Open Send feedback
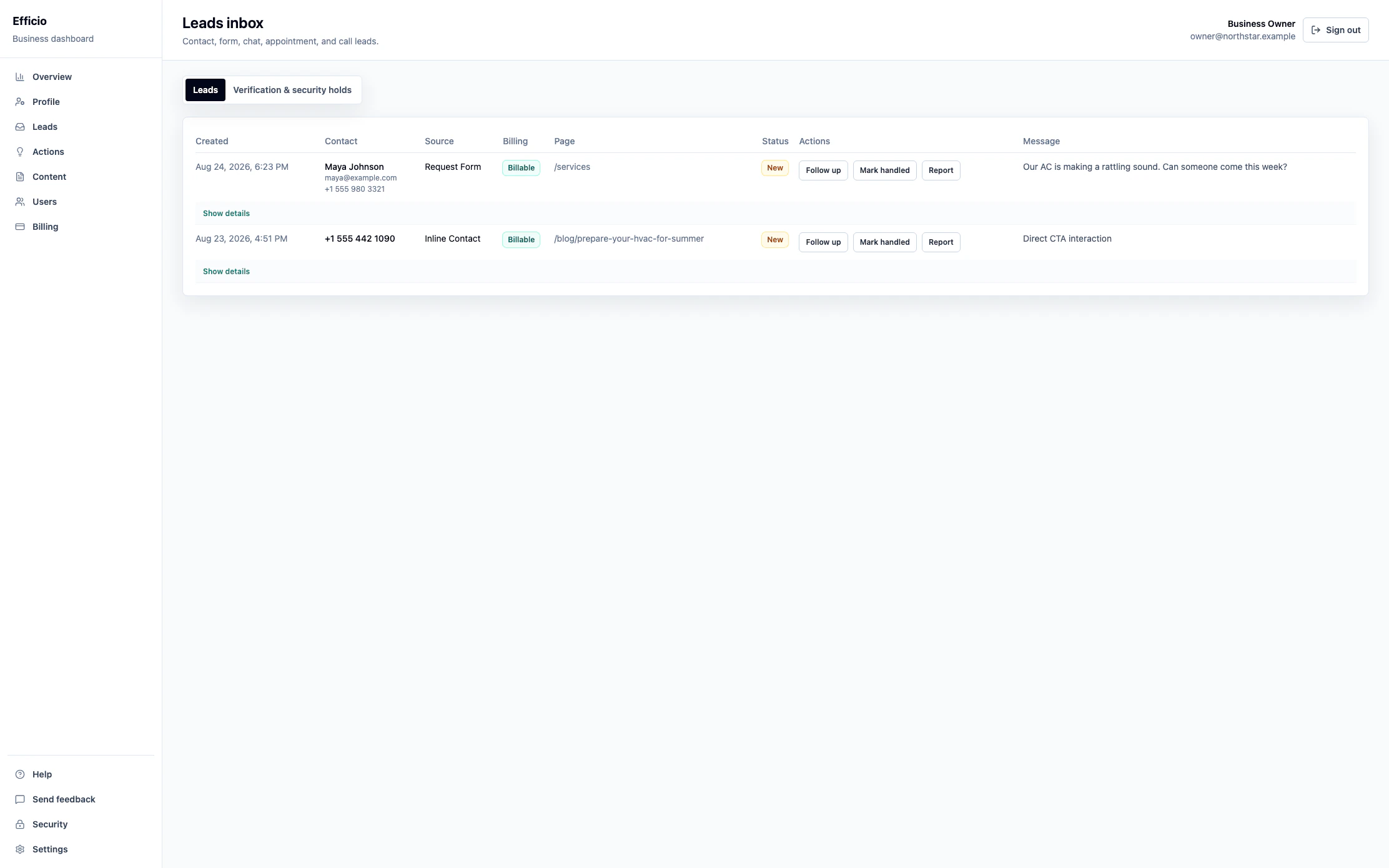Screen dimensions: 1389x868 point(81,799)
